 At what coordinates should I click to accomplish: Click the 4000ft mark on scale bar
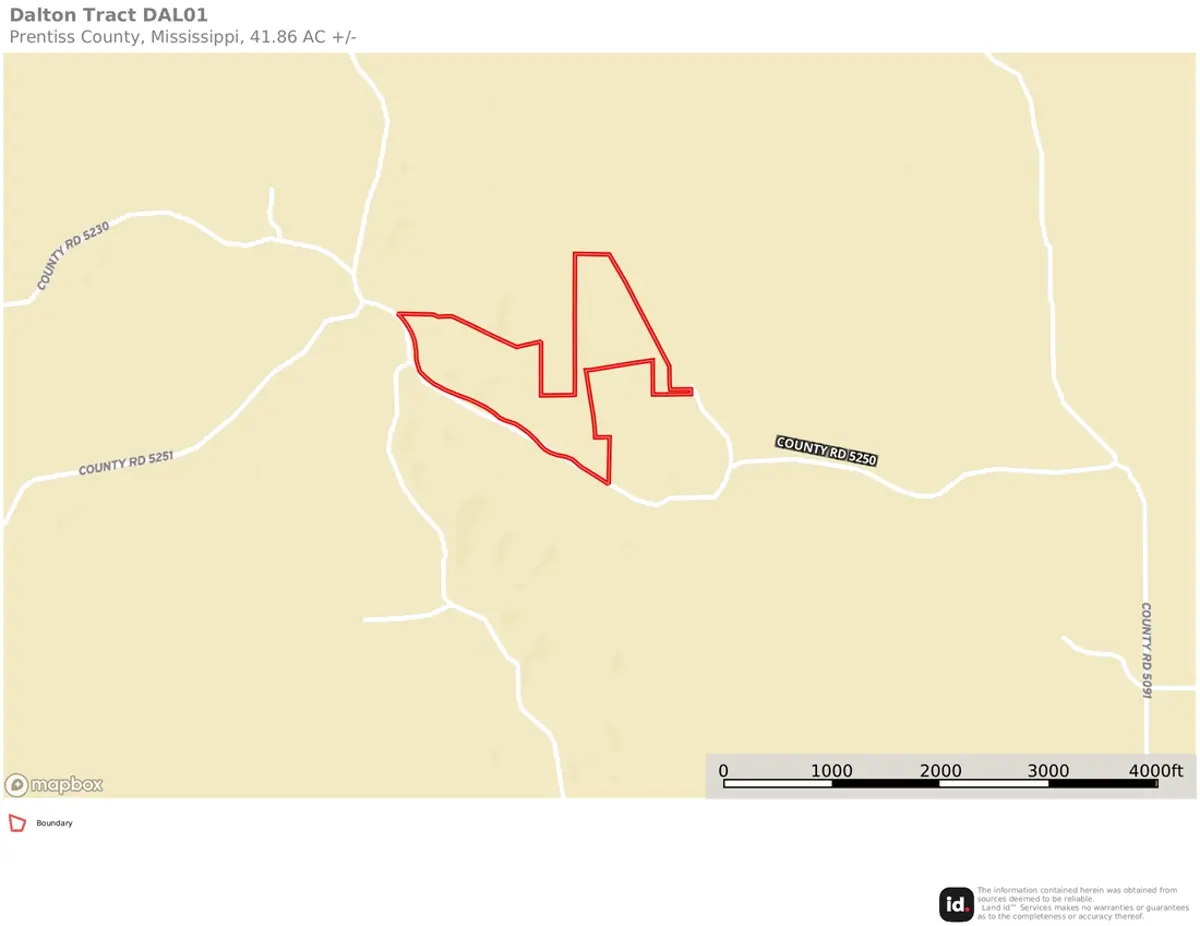[x=1156, y=771]
